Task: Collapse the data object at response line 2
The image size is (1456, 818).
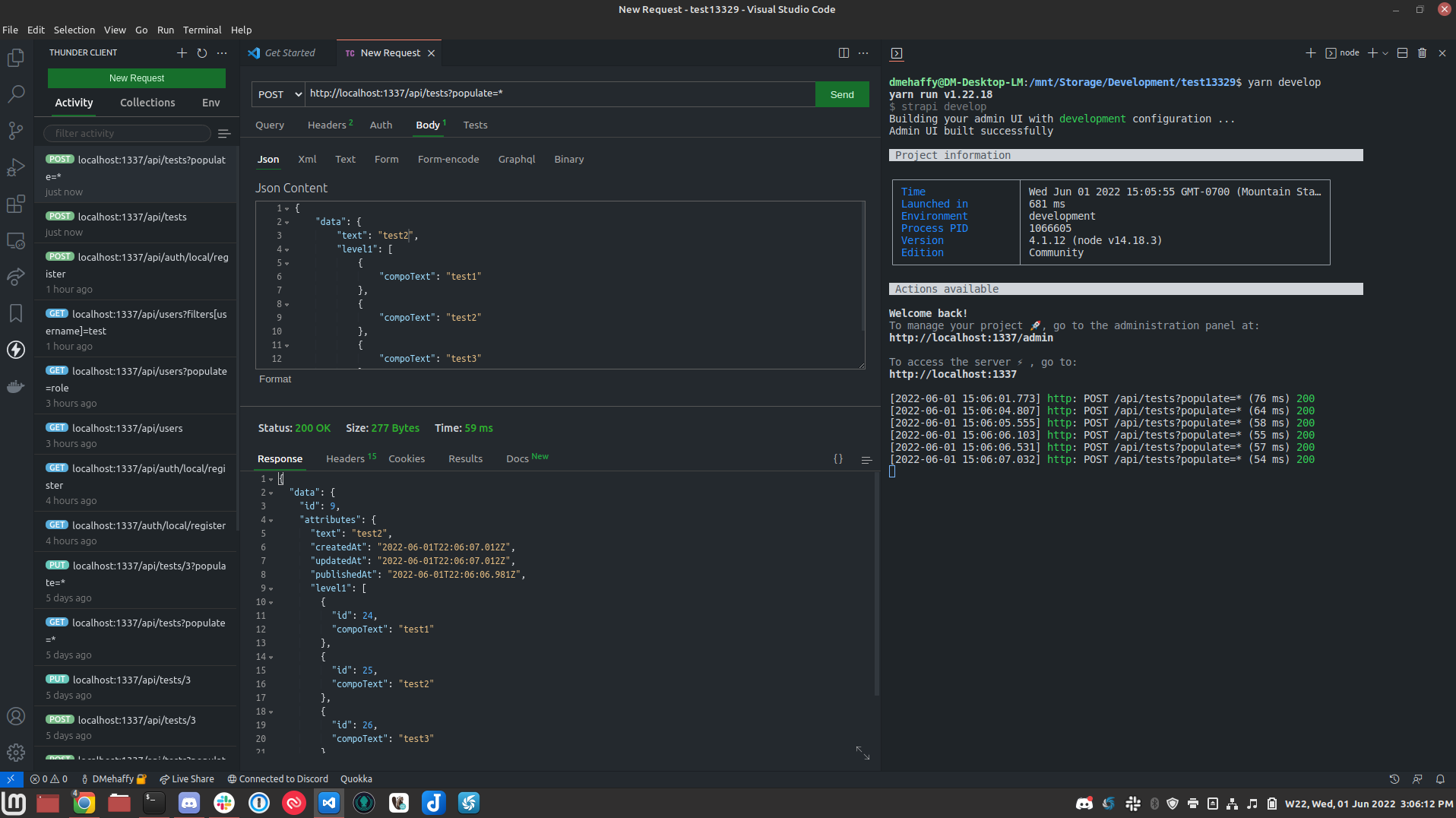Action: 270,492
